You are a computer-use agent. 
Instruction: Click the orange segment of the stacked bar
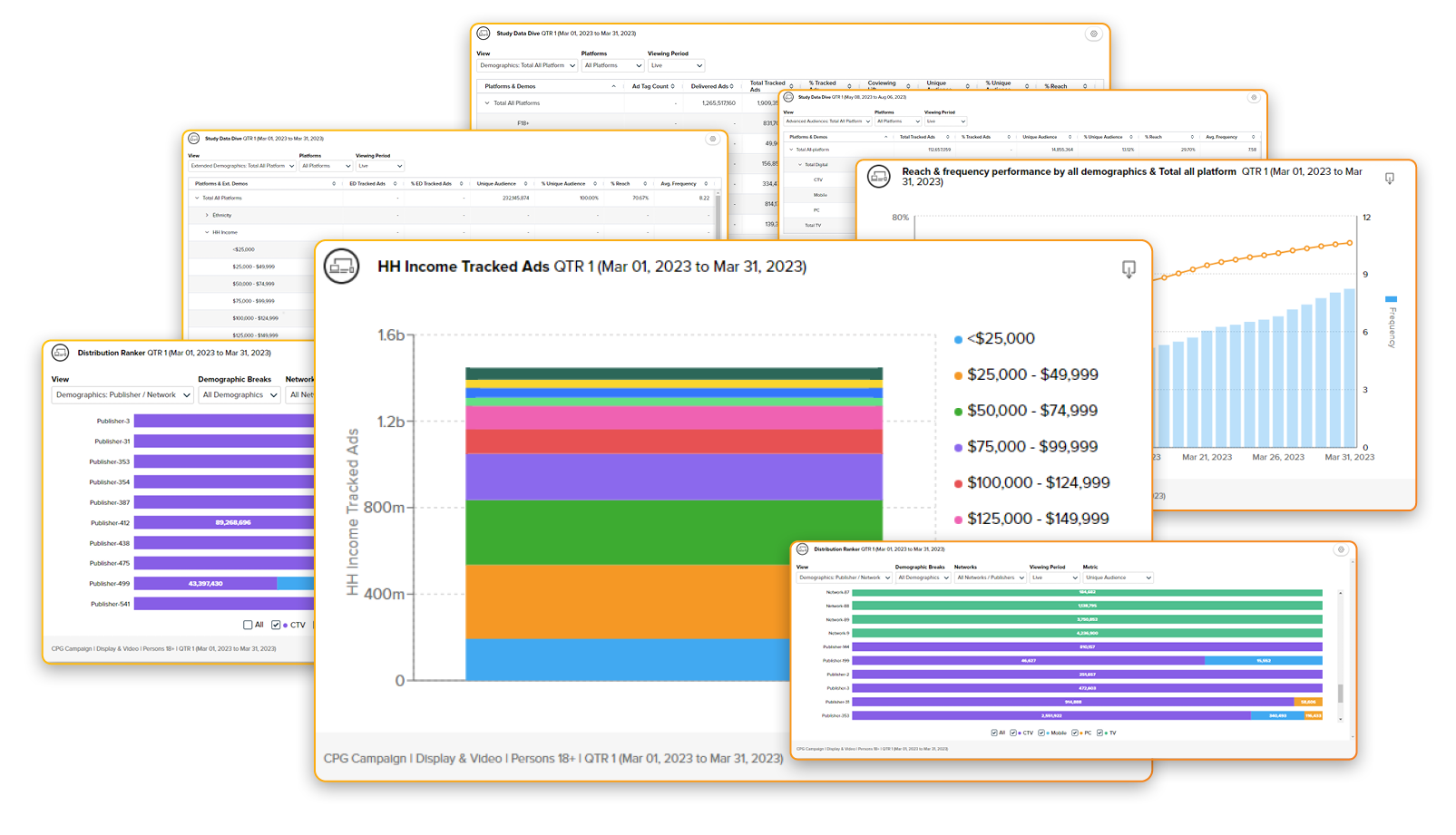click(626, 601)
